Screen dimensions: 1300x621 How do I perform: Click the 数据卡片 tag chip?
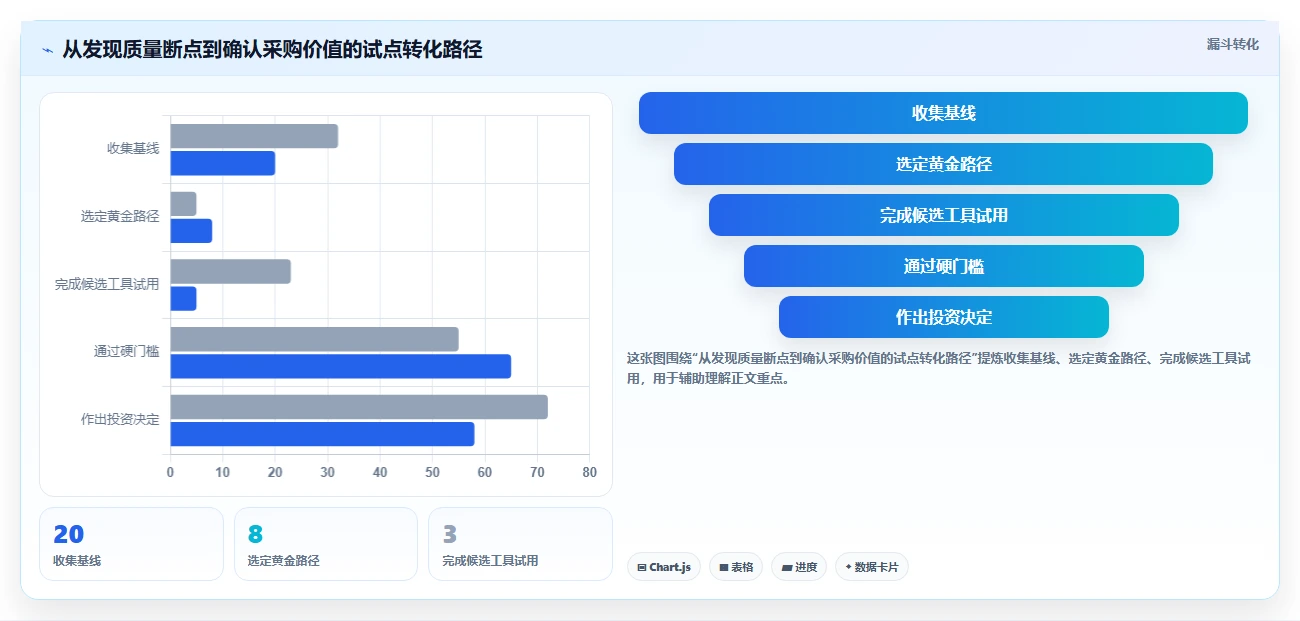[x=872, y=567]
